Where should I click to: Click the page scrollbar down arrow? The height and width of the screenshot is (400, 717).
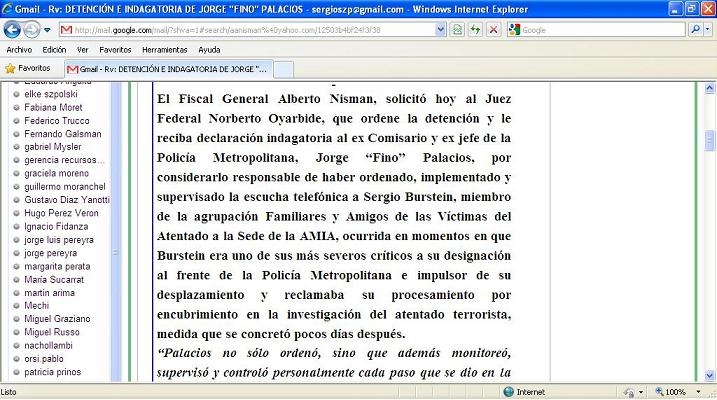[x=709, y=376]
